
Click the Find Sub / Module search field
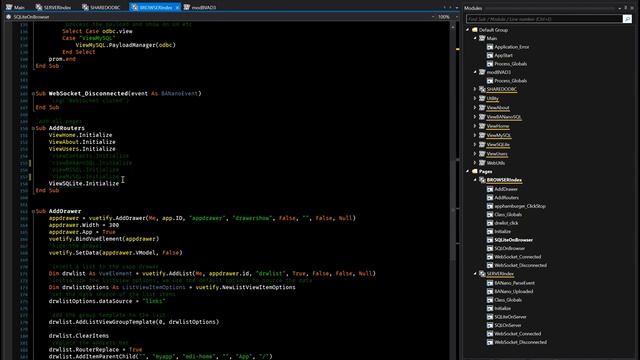(544, 19)
